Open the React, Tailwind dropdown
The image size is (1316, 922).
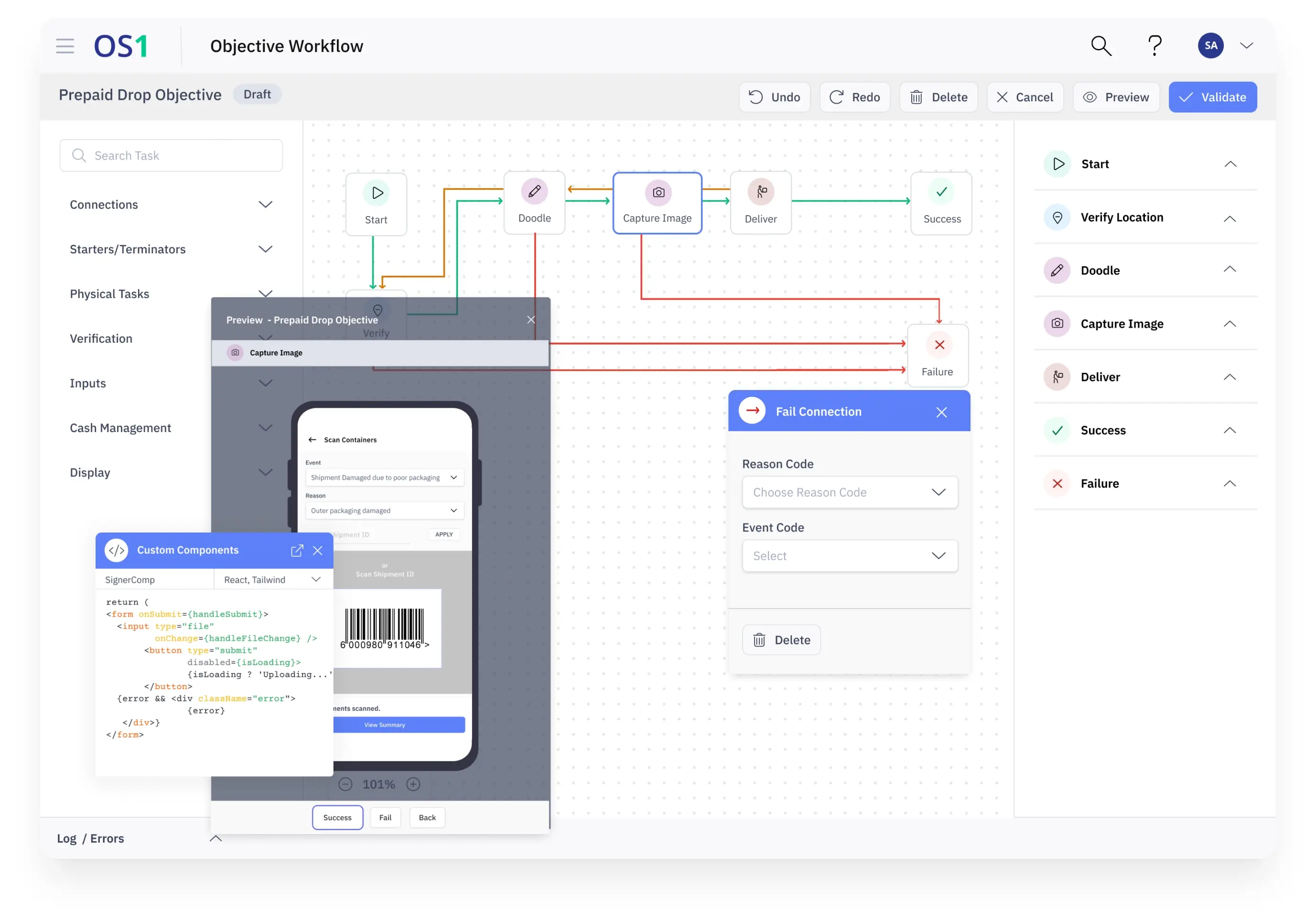273,580
